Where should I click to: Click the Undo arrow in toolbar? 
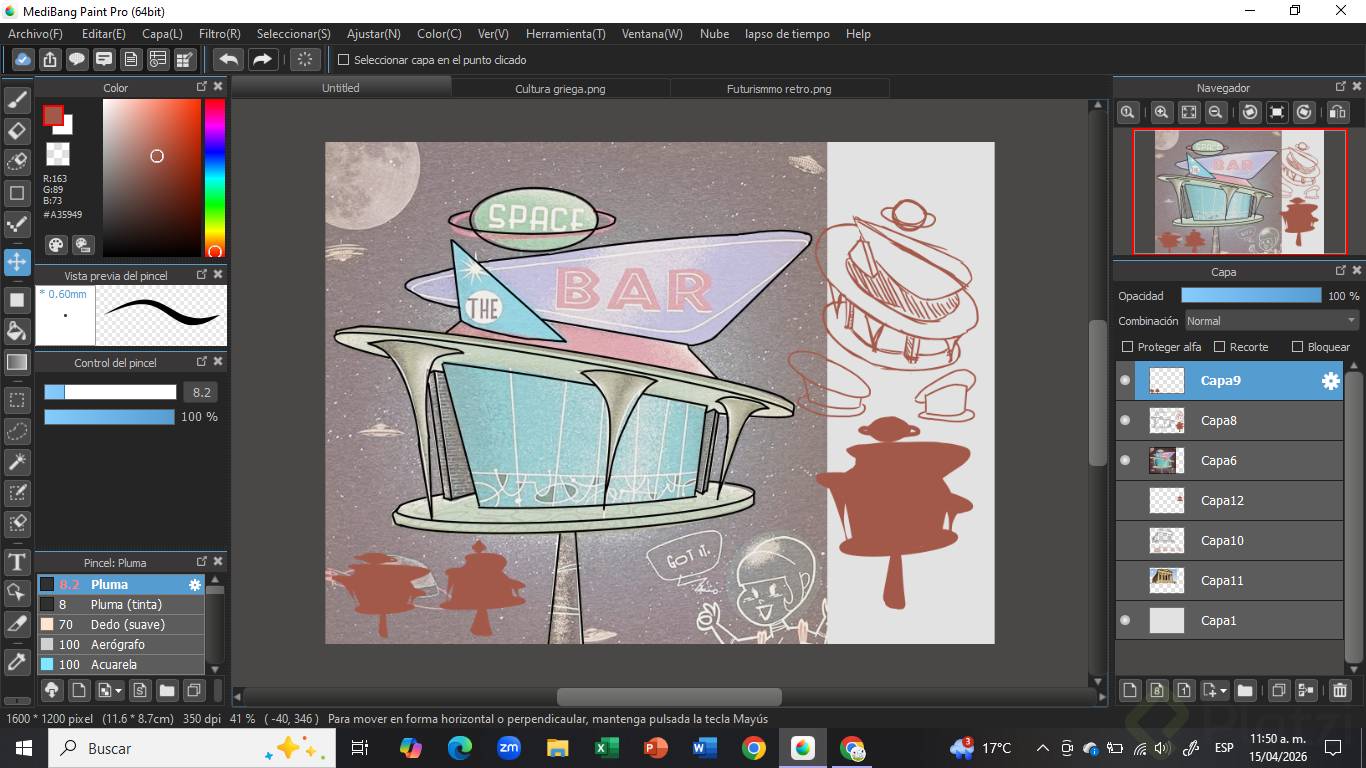(229, 60)
